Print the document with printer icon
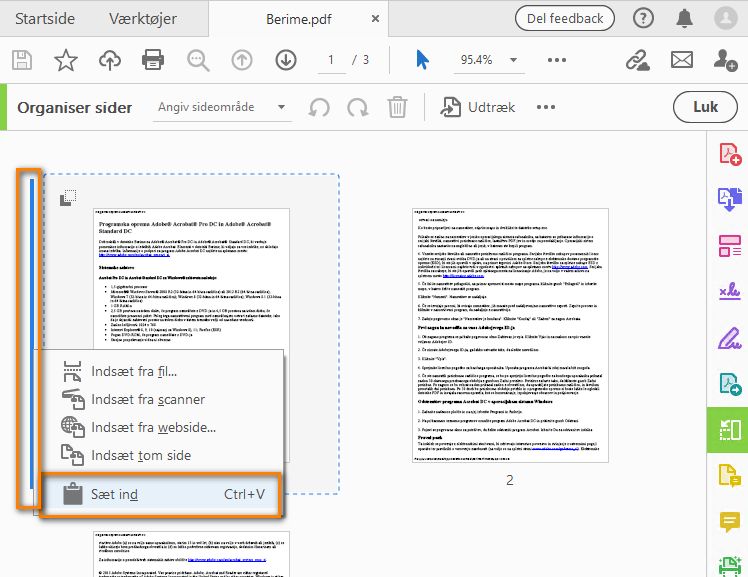 coord(153,60)
